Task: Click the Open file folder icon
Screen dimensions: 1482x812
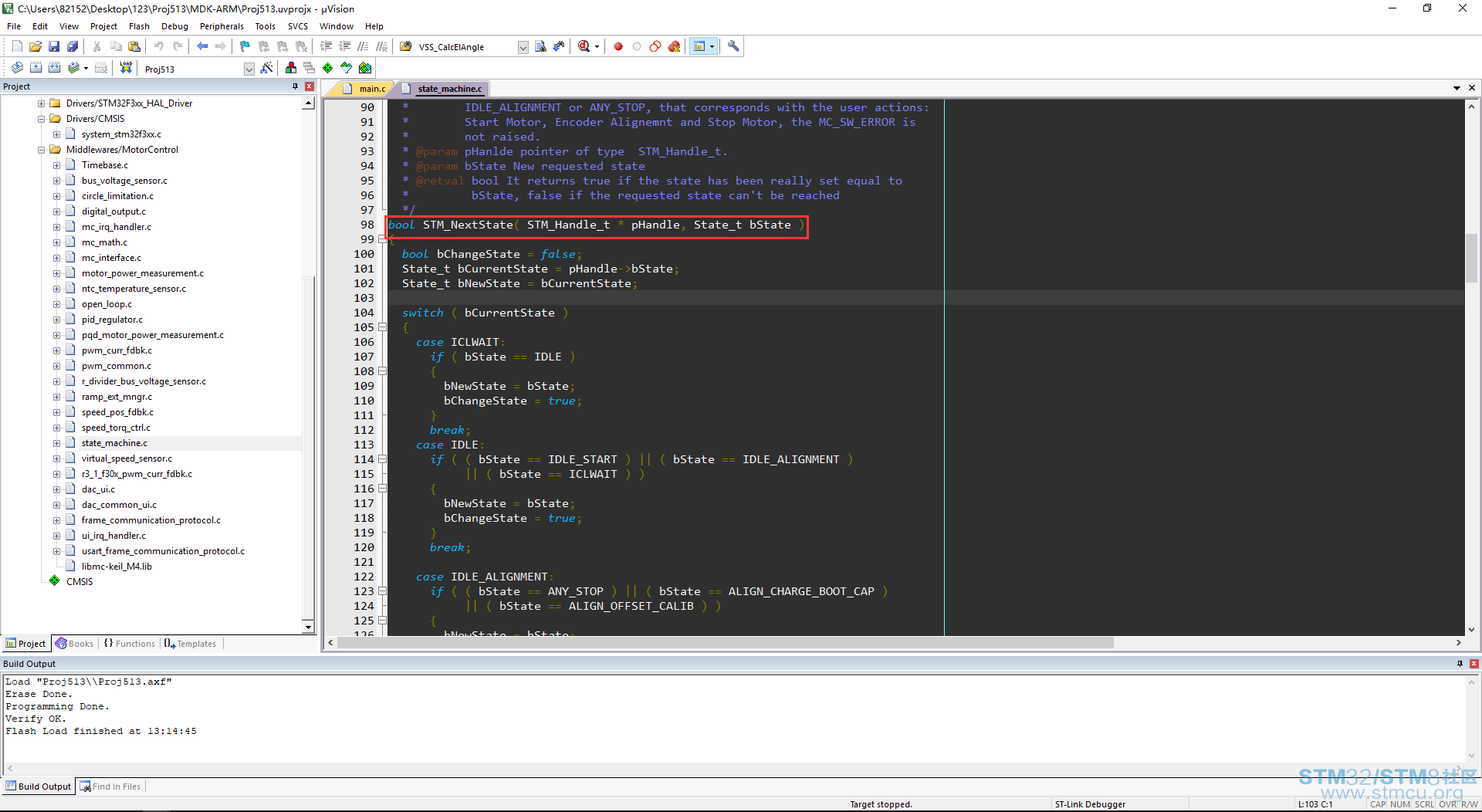Action: tap(36, 46)
